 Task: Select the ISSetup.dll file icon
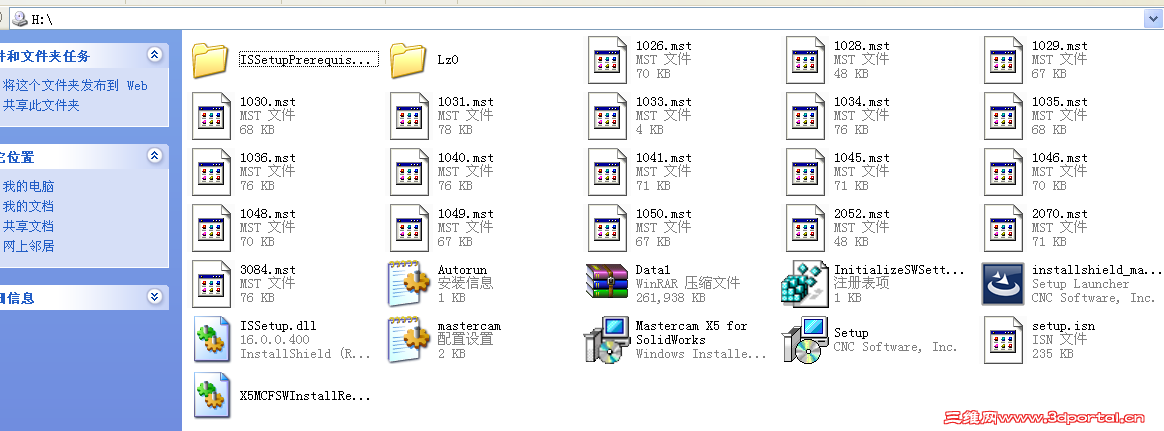coord(213,339)
